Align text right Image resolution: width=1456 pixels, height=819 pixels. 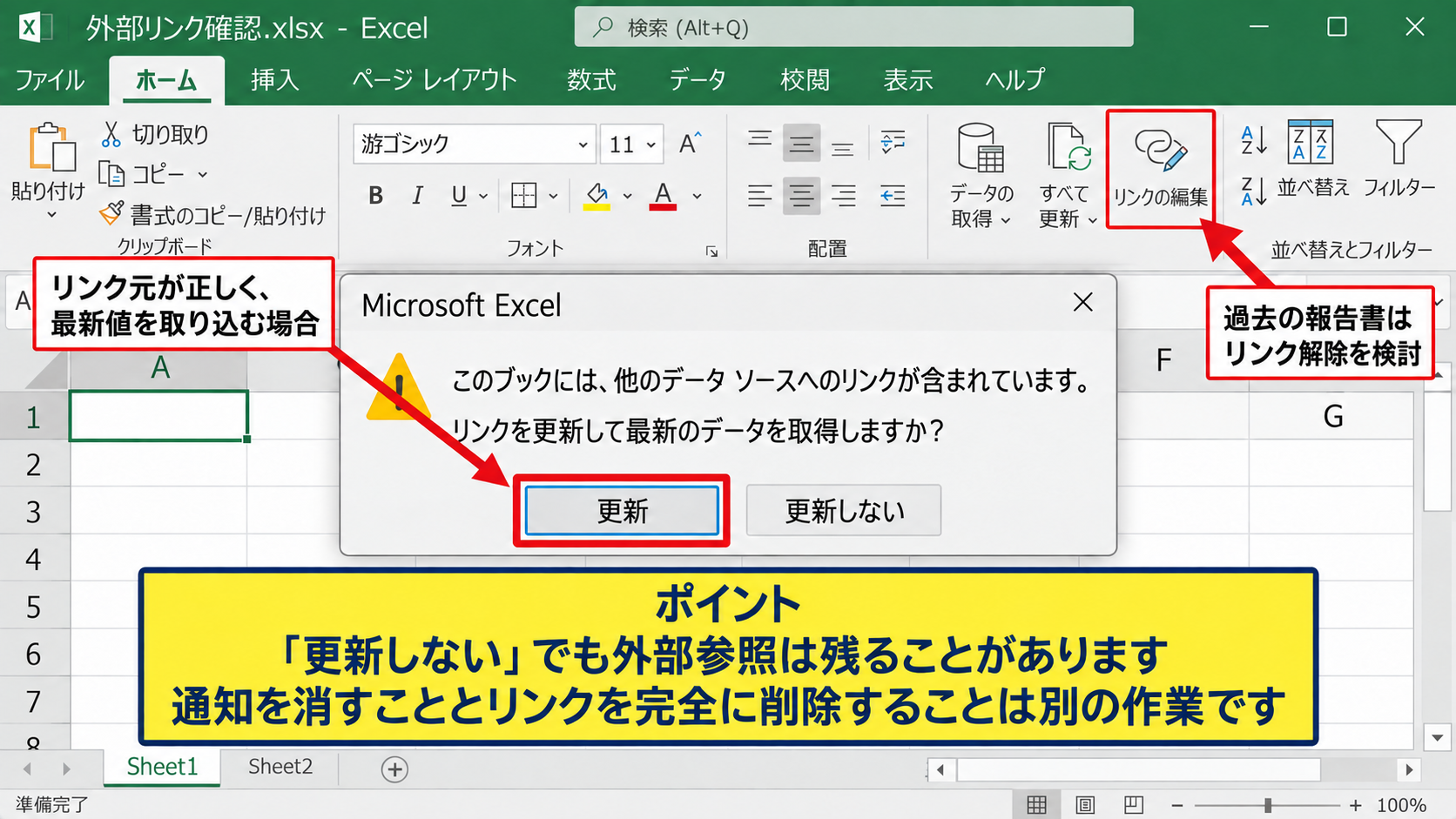pyautogui.click(x=842, y=196)
